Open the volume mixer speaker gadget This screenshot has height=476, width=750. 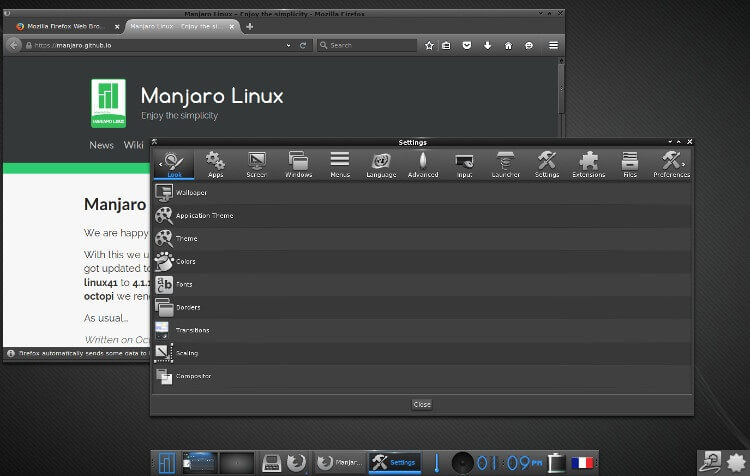click(463, 463)
